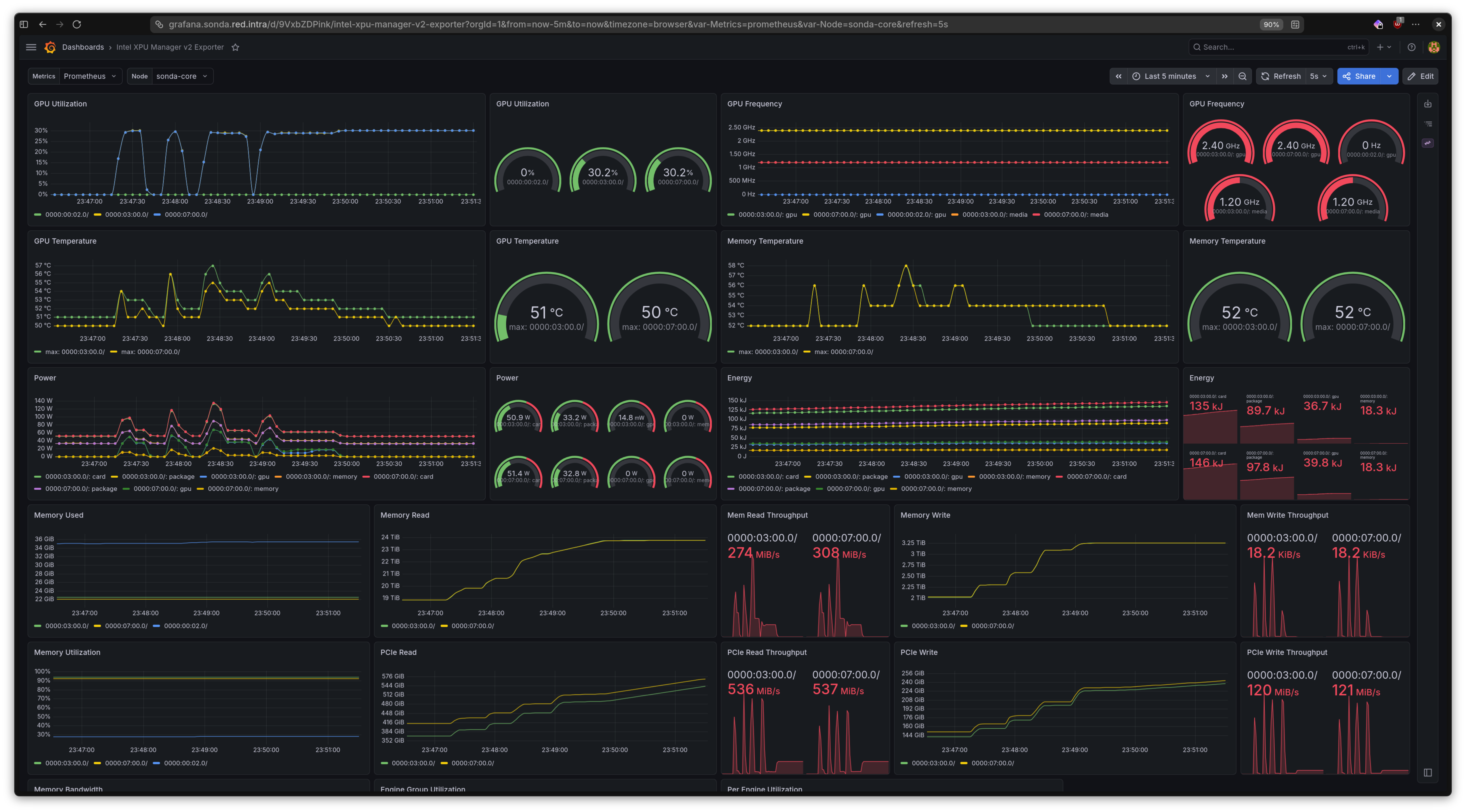Click green color swatch for 0000:03:00.0/ in Memory Used legend
Viewport: 1466px width, 812px height.
pos(37,626)
